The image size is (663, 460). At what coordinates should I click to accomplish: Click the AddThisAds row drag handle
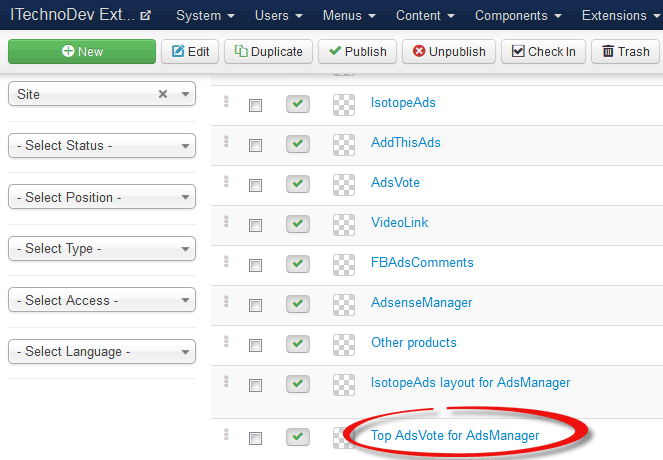(x=226, y=141)
